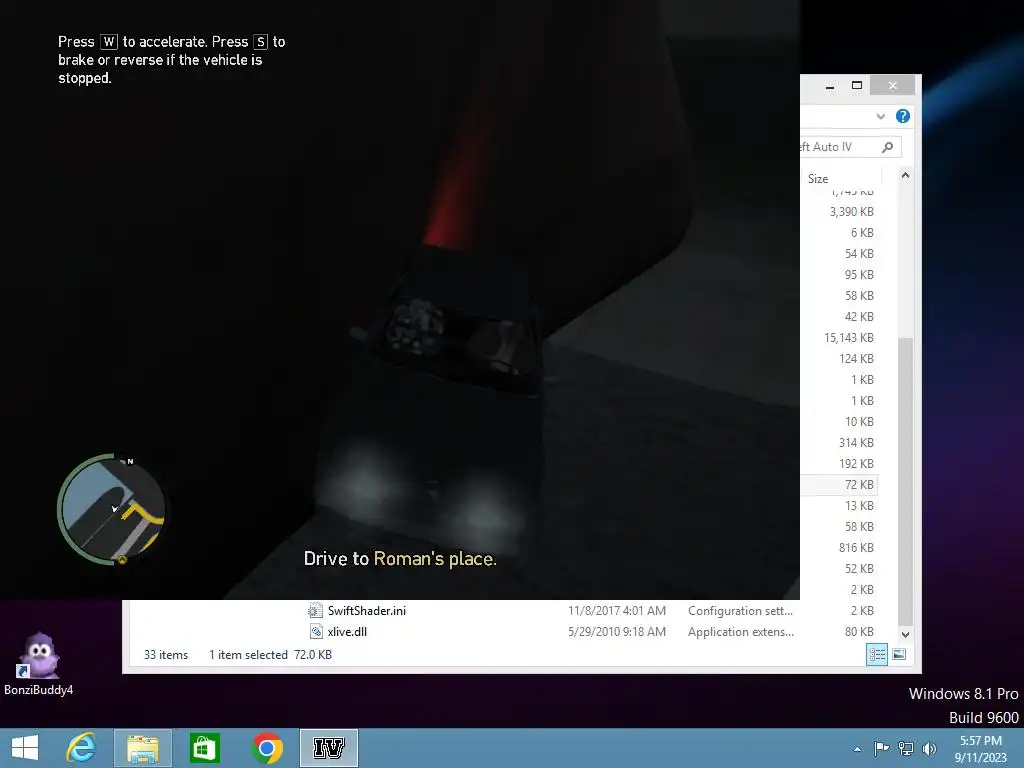Click the 52 KB size cell
Screen dimensions: 1024x768
coord(859,568)
